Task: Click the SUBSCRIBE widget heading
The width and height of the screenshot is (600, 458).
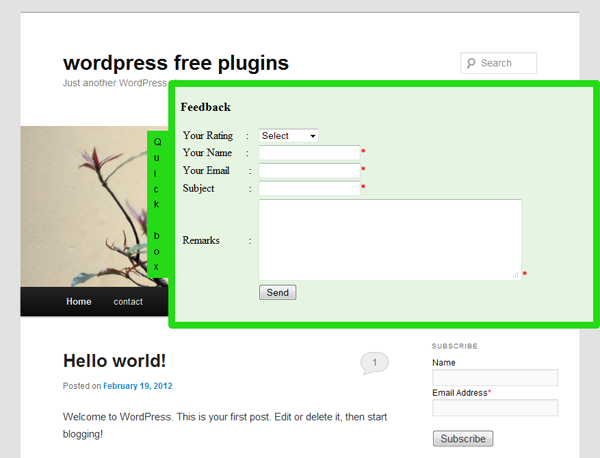Action: (x=455, y=346)
